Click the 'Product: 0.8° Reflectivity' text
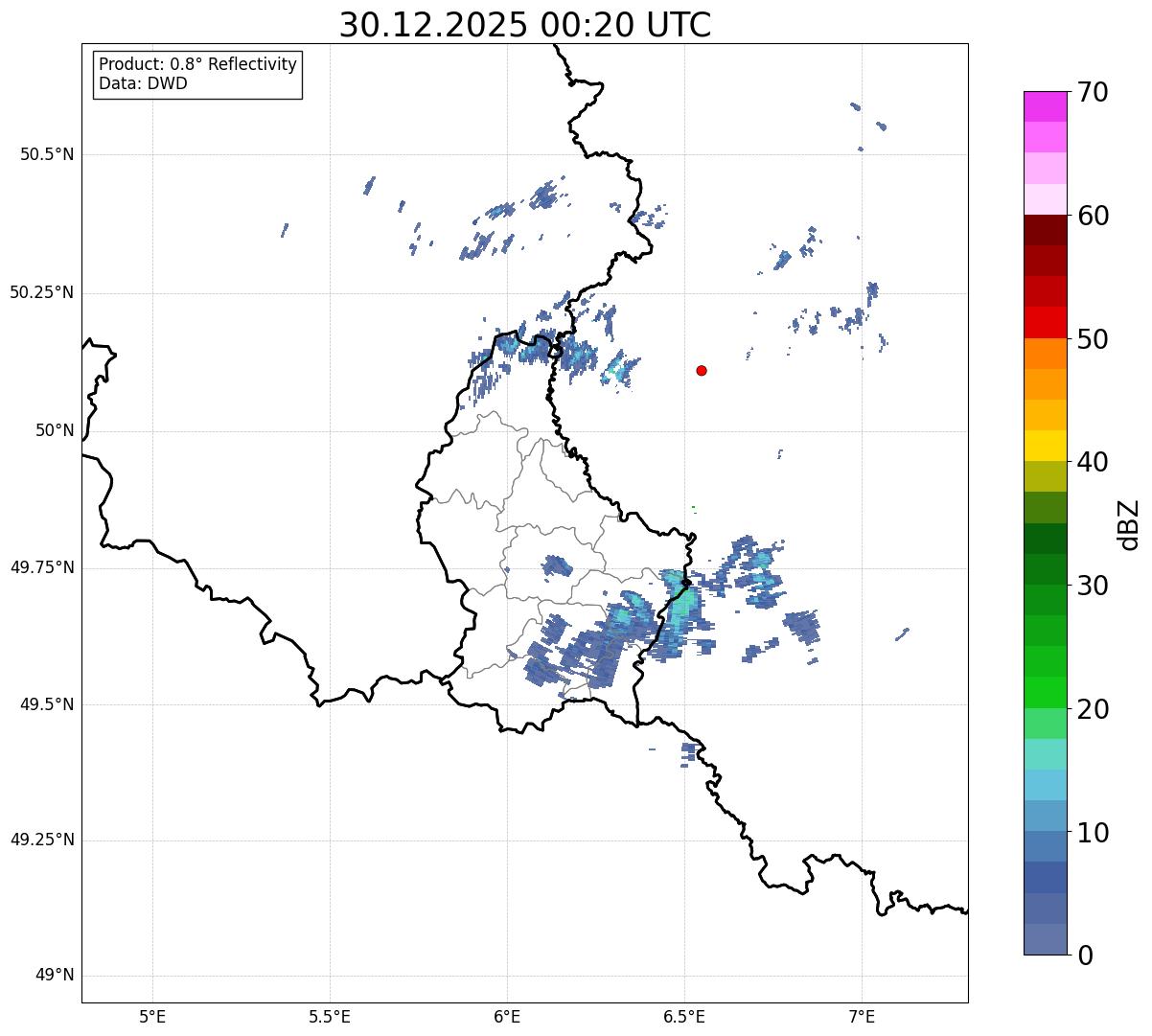Image resolution: width=1152 pixels, height=1036 pixels. 198,64
